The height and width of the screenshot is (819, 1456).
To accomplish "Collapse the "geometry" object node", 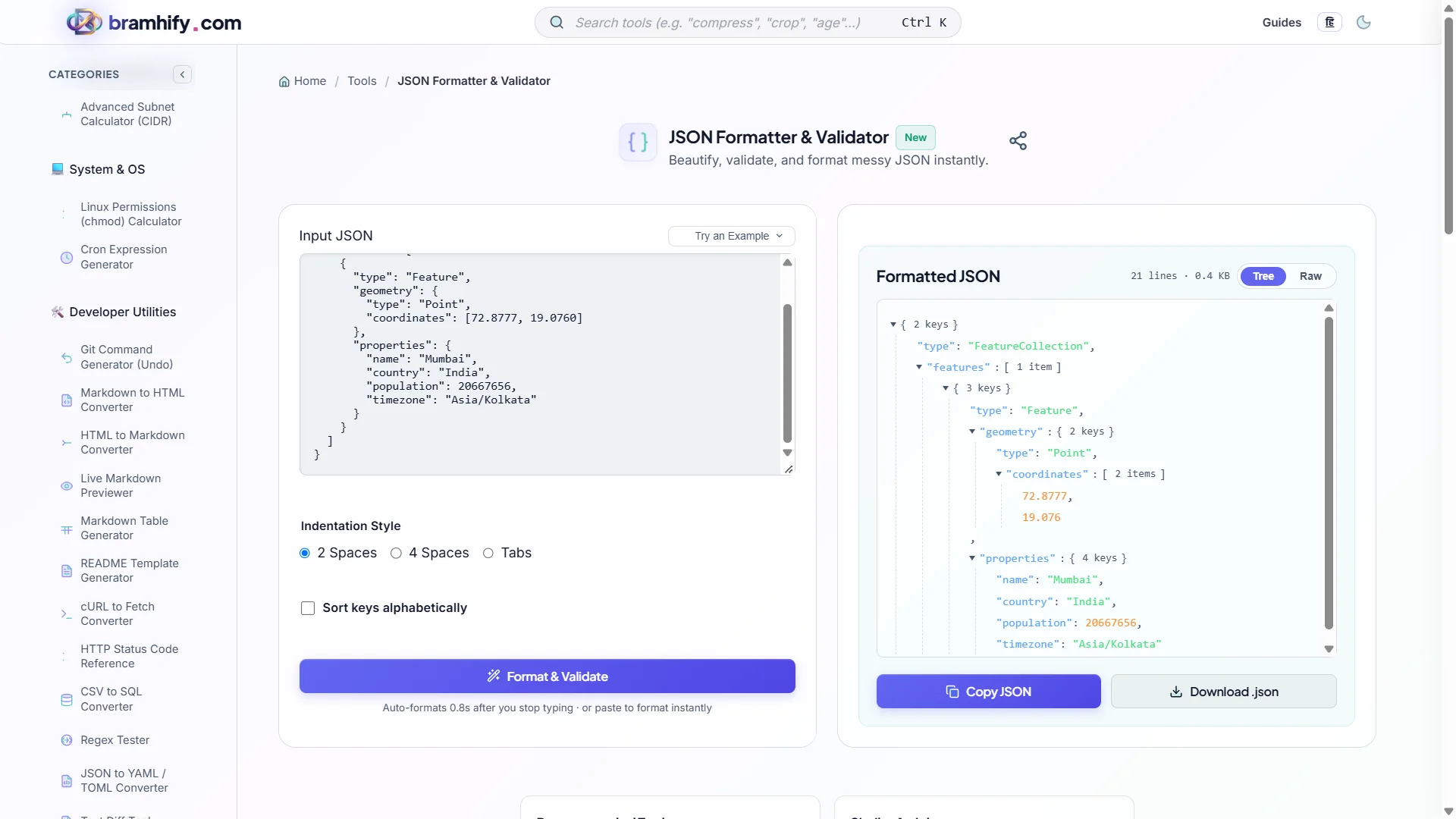I will (x=972, y=431).
